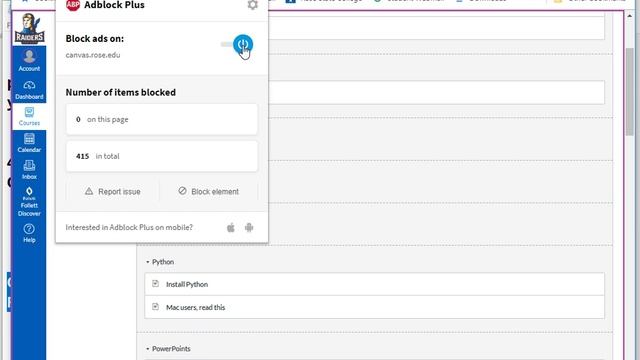Click Block element button

209,191
